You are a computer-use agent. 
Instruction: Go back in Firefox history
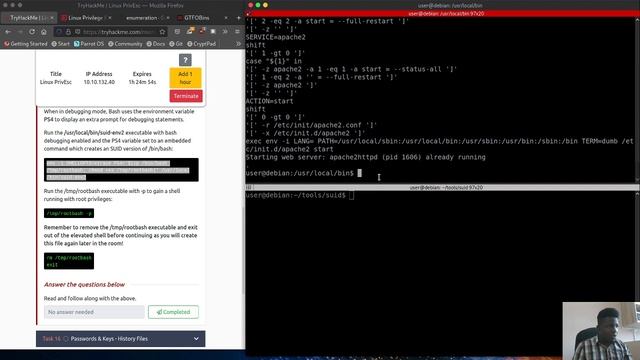(x=8, y=31)
